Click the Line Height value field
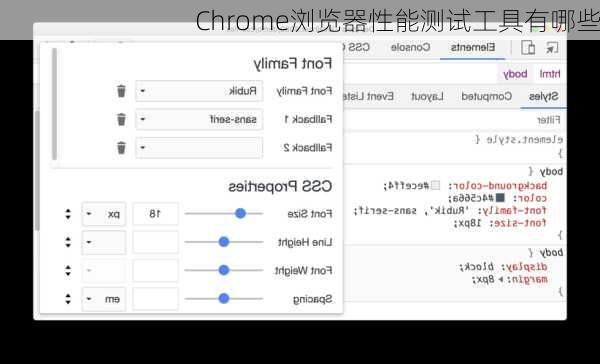The height and width of the screenshot is (364, 600). click(155, 242)
